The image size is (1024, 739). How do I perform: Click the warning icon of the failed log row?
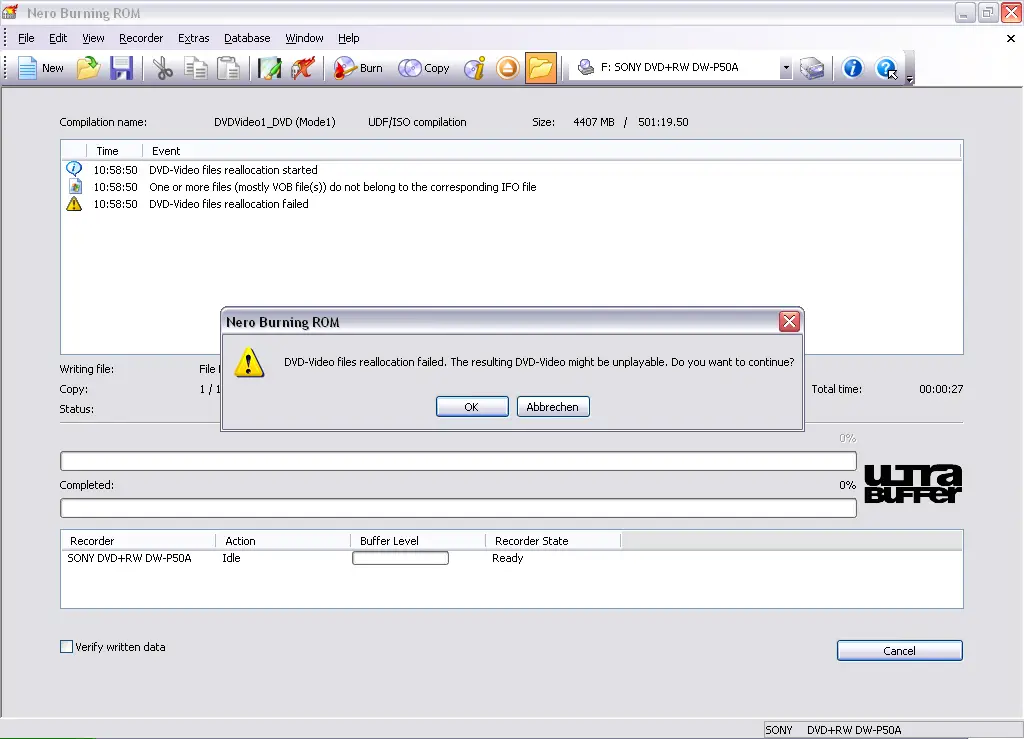pyautogui.click(x=74, y=204)
